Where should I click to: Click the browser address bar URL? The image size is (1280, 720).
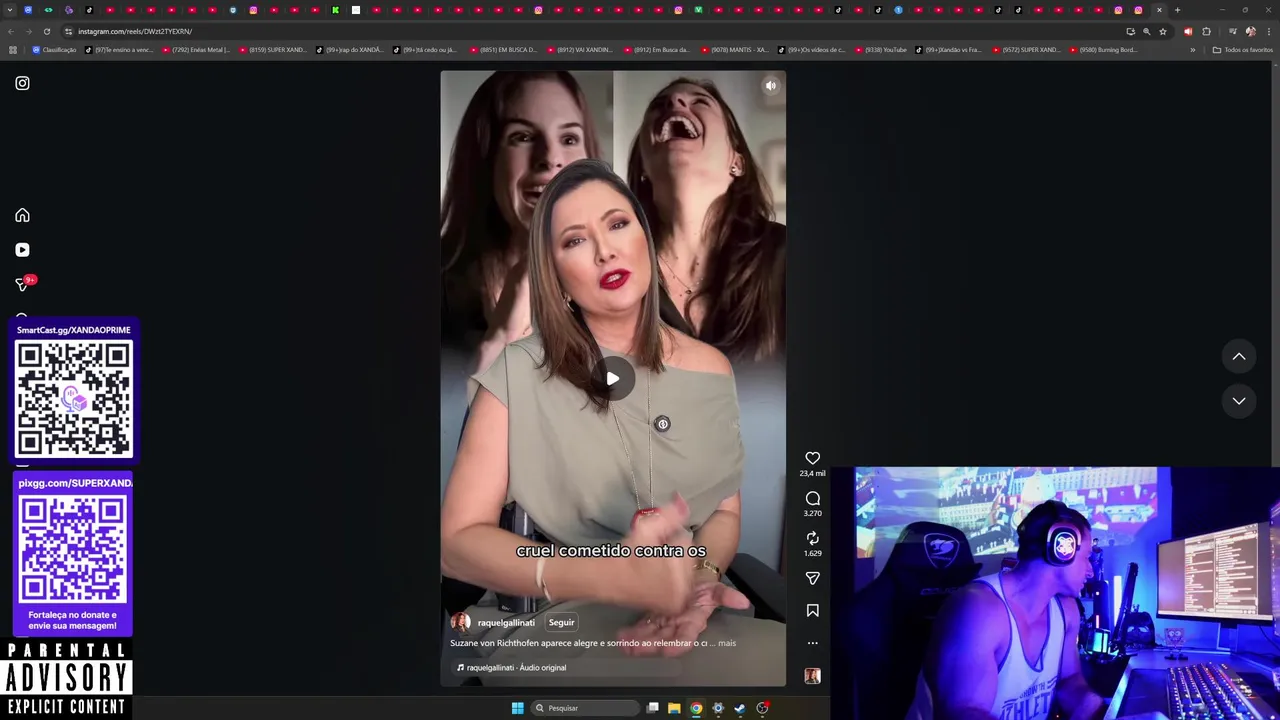pyautogui.click(x=135, y=31)
